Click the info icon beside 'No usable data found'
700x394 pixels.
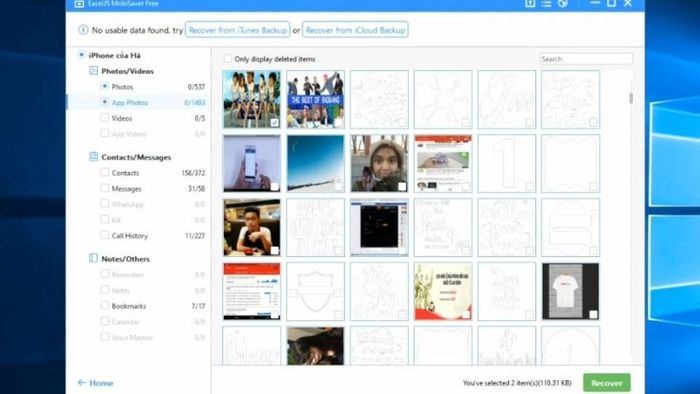click(83, 30)
